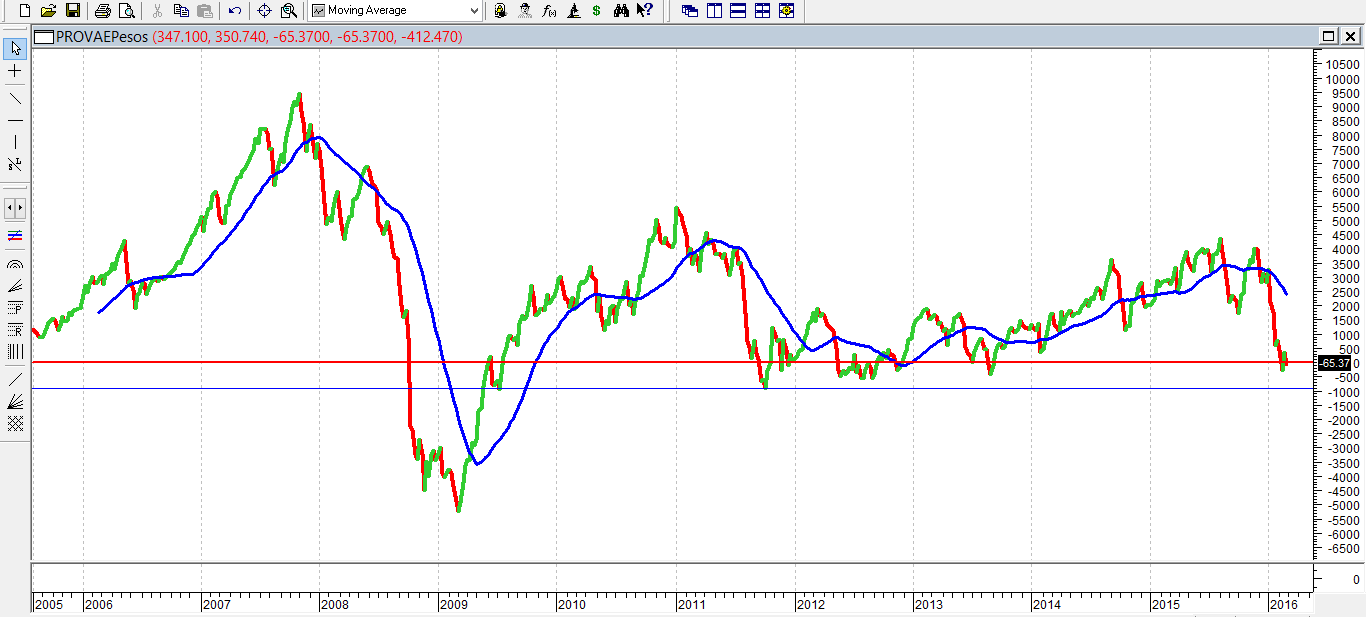Select the support/resistance line tool

click(x=15, y=164)
